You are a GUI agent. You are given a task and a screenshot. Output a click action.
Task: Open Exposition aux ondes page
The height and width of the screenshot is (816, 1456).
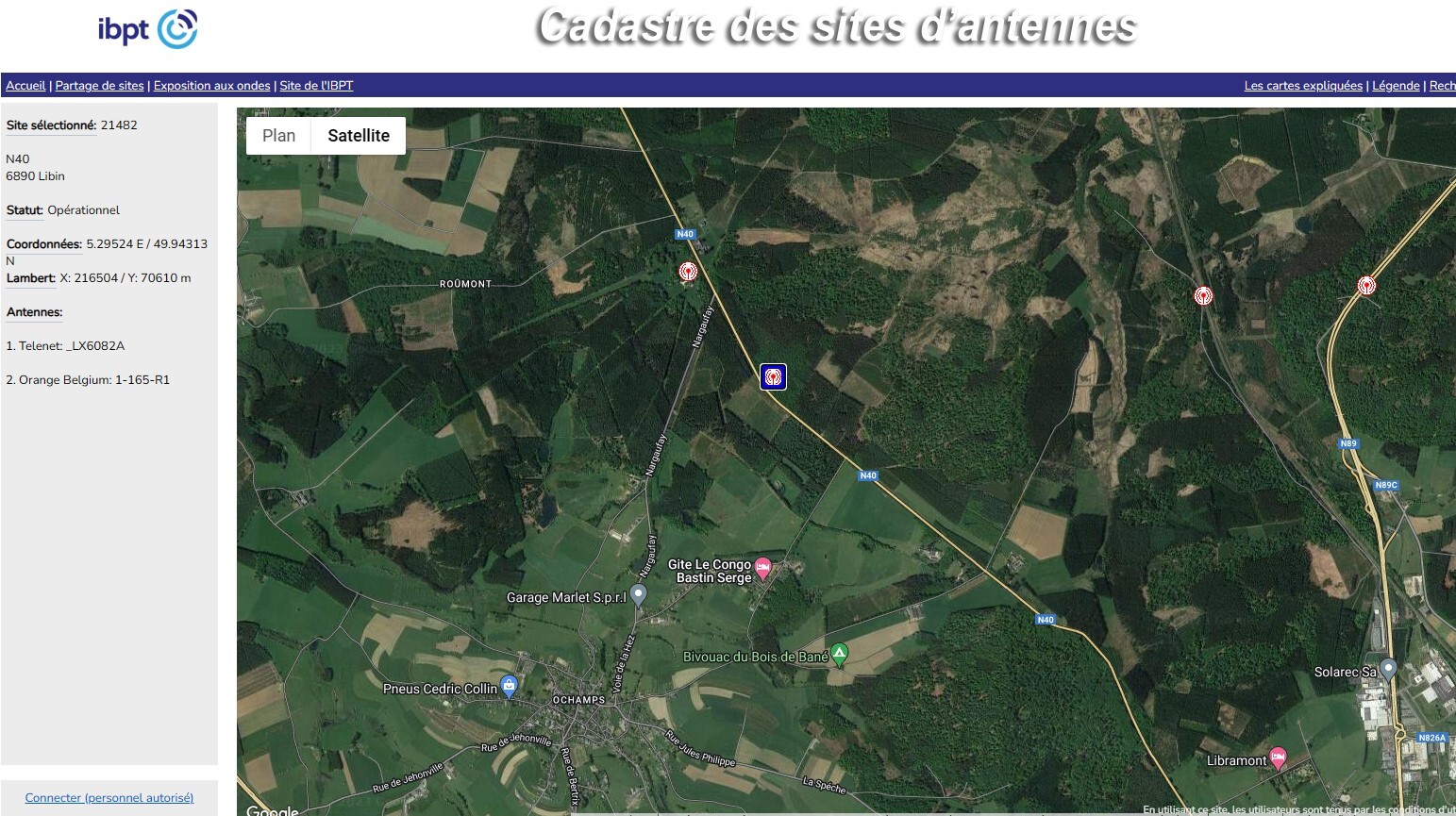212,86
